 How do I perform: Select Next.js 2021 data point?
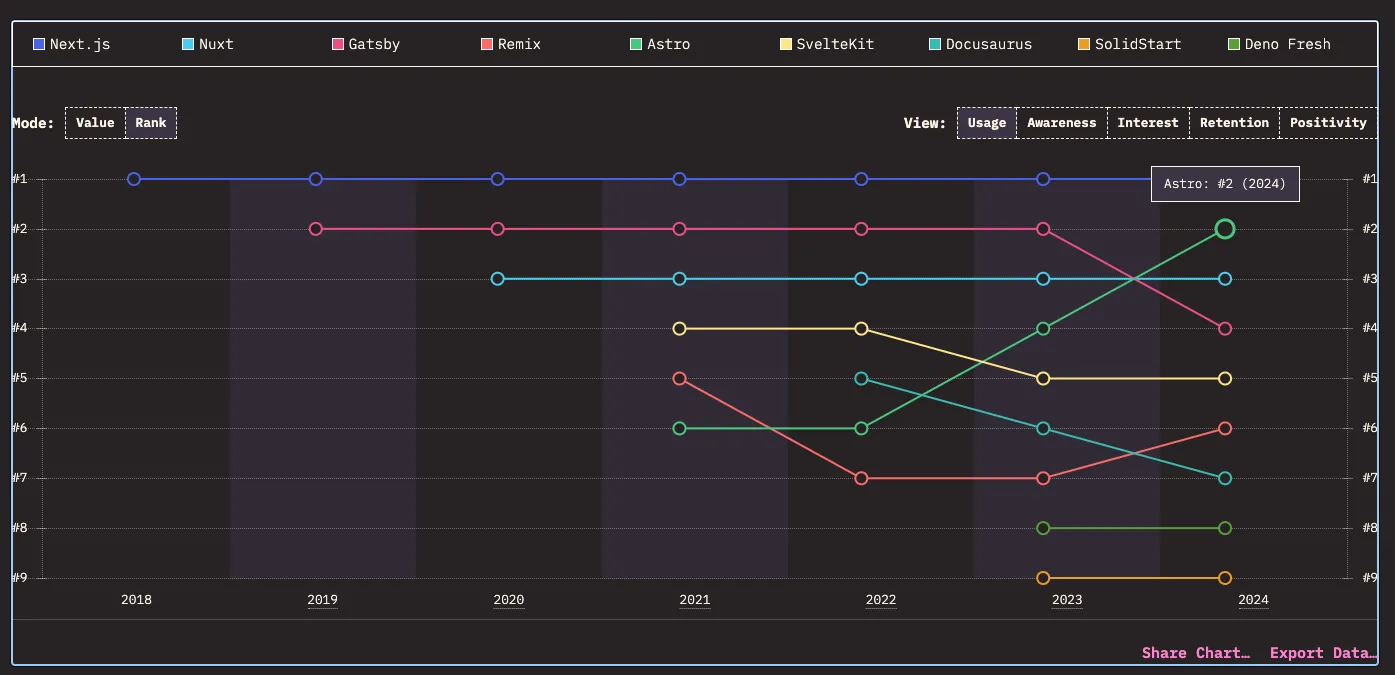tap(680, 179)
